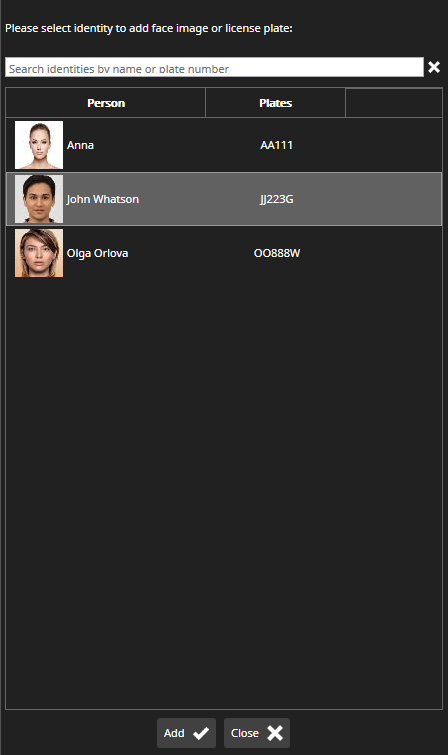Click the Add button label

[174, 733]
